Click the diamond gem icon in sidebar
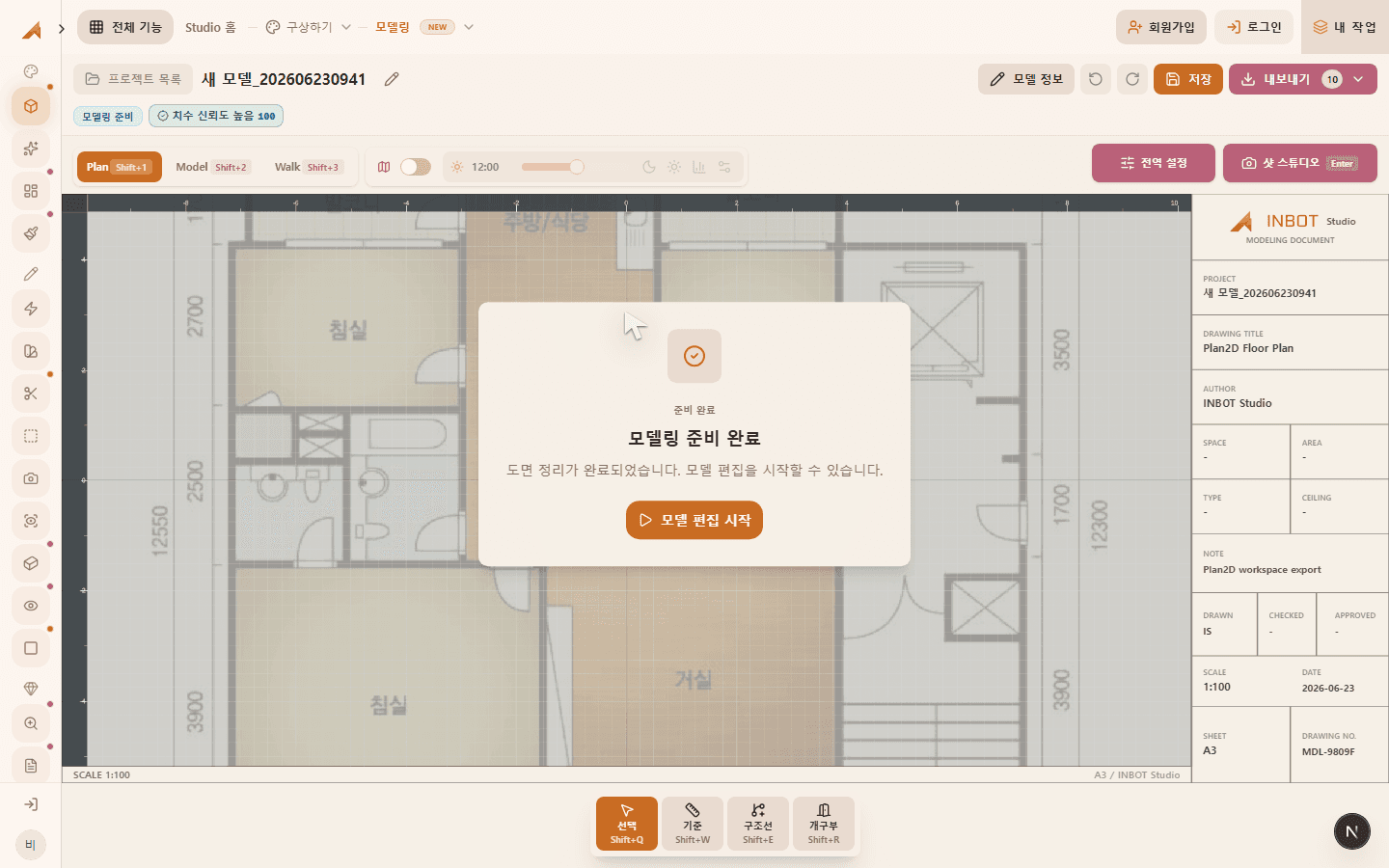 [x=31, y=689]
